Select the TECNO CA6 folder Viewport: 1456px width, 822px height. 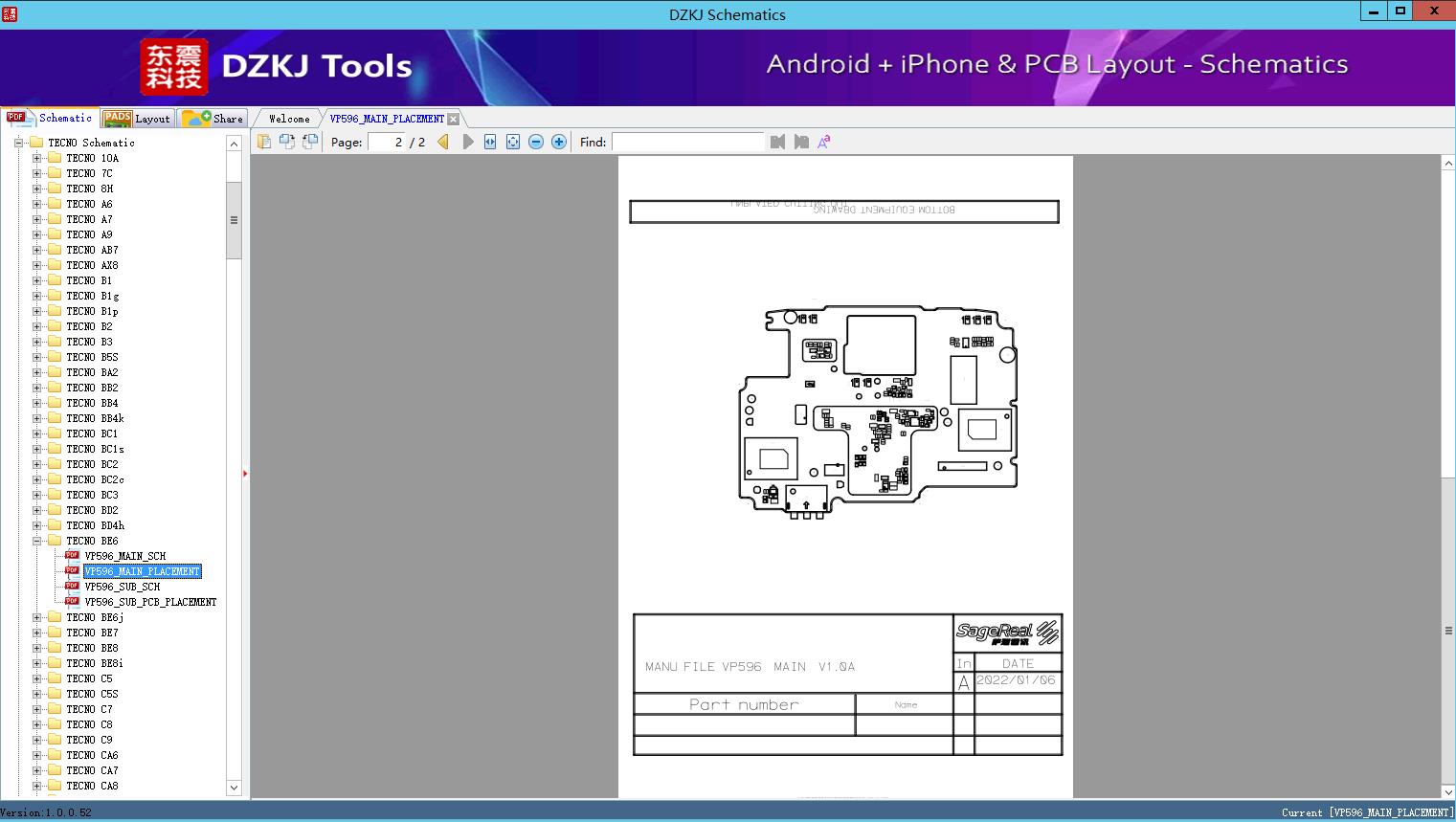click(x=93, y=755)
